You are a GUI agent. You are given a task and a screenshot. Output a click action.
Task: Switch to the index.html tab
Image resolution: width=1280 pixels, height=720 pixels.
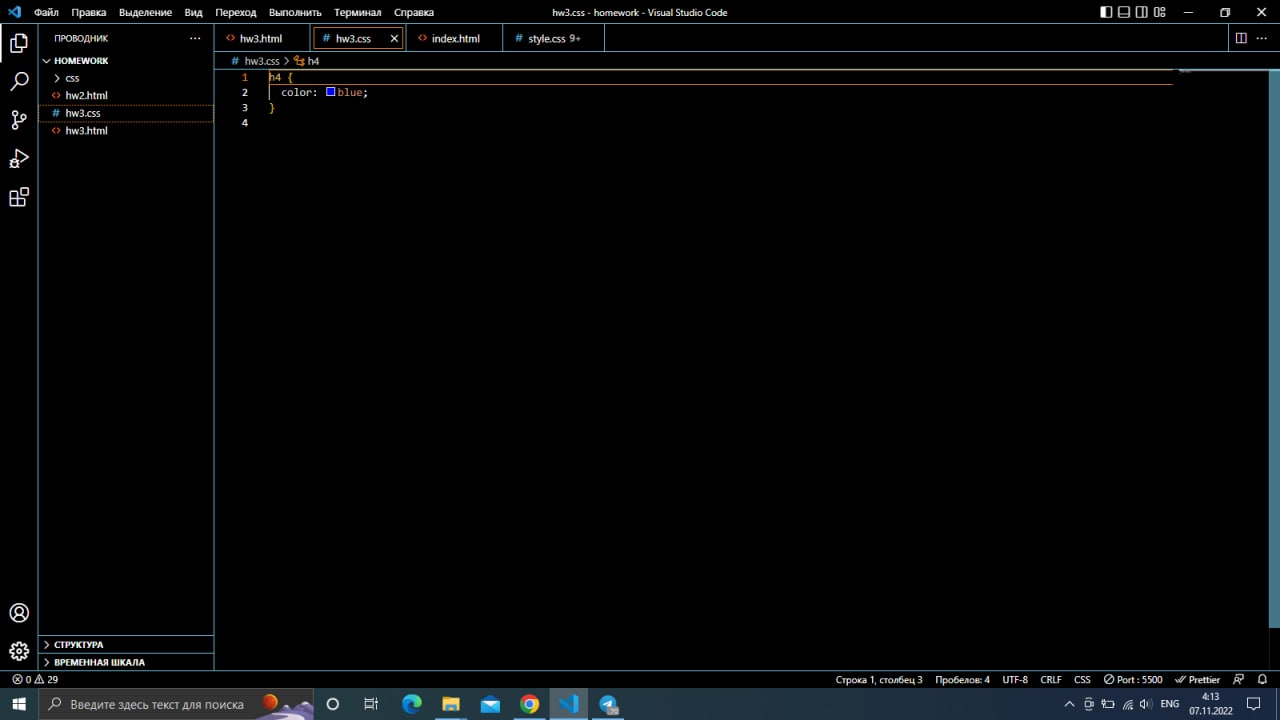click(455, 38)
